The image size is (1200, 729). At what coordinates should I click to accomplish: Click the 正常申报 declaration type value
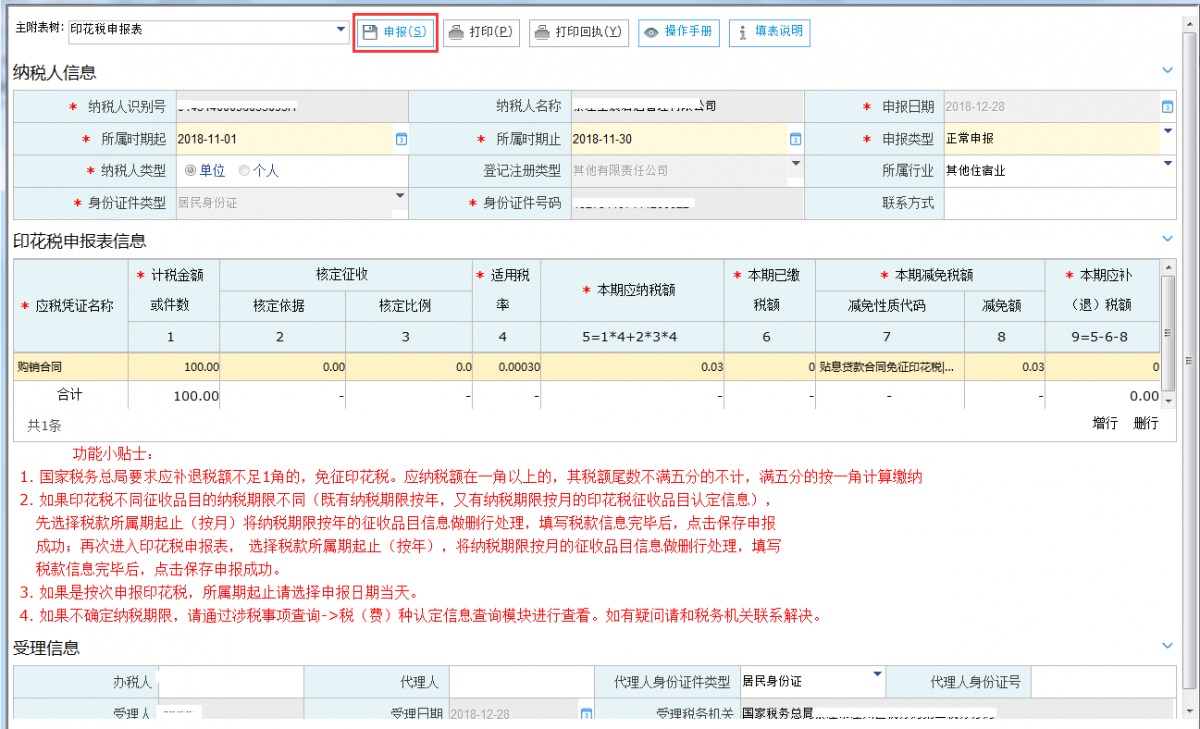coord(970,139)
